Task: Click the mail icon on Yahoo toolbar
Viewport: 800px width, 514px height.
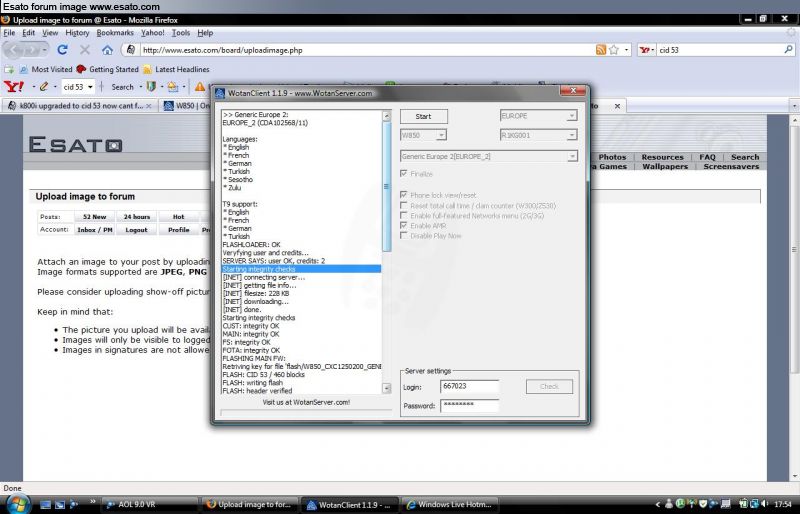Action: (173, 87)
